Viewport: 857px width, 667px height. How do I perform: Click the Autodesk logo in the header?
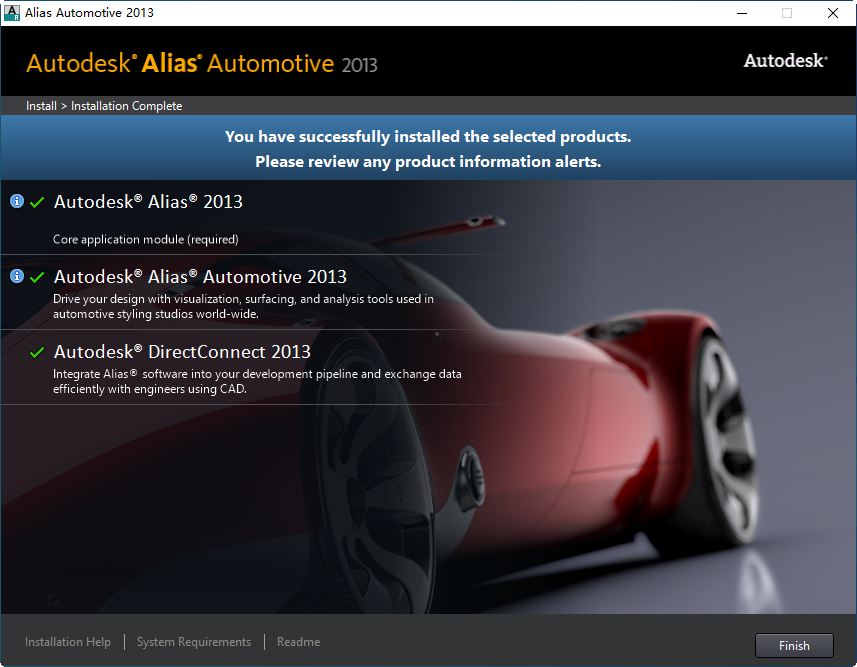pyautogui.click(x=785, y=60)
